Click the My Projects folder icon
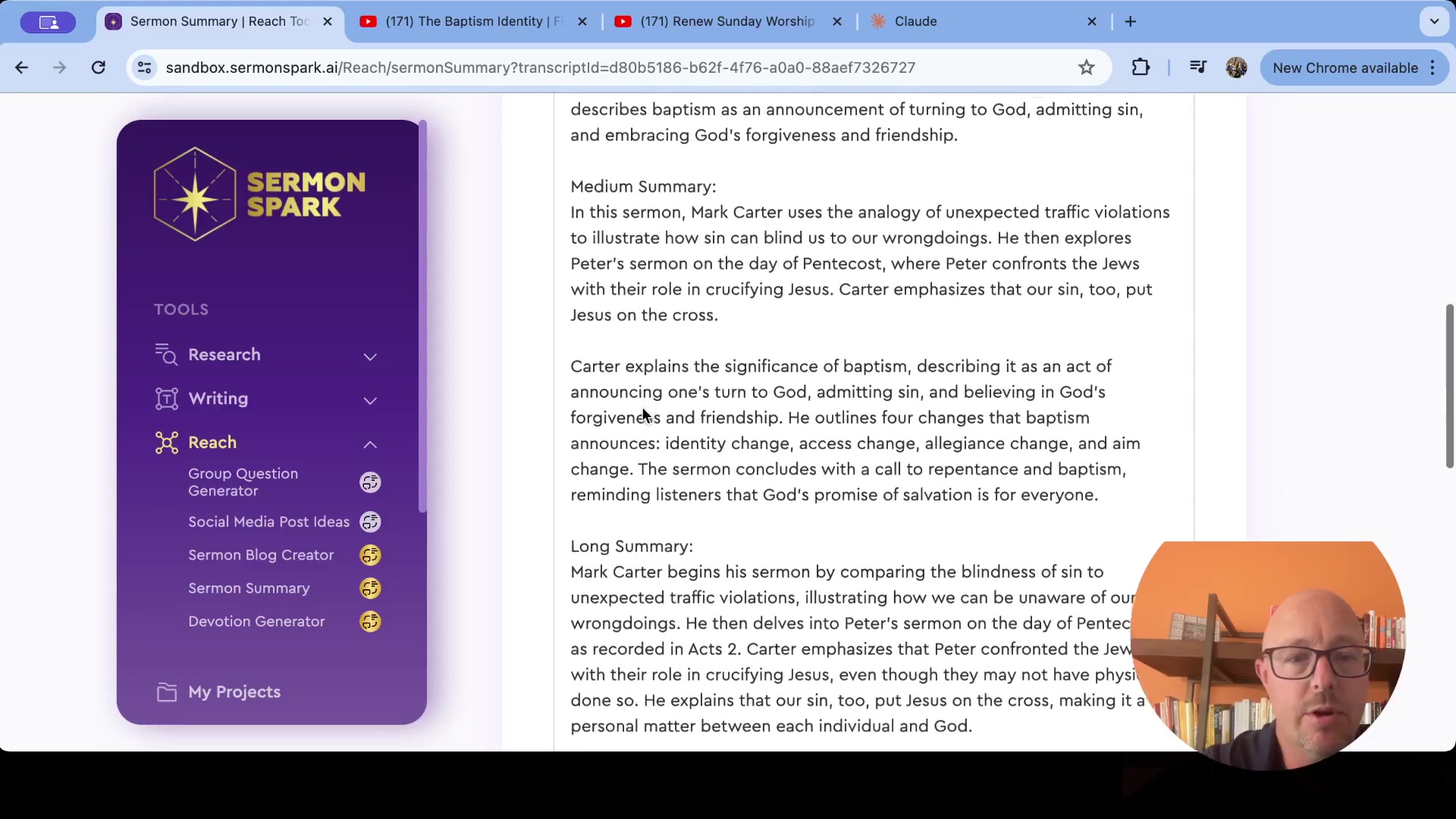The width and height of the screenshot is (1456, 819). (167, 692)
